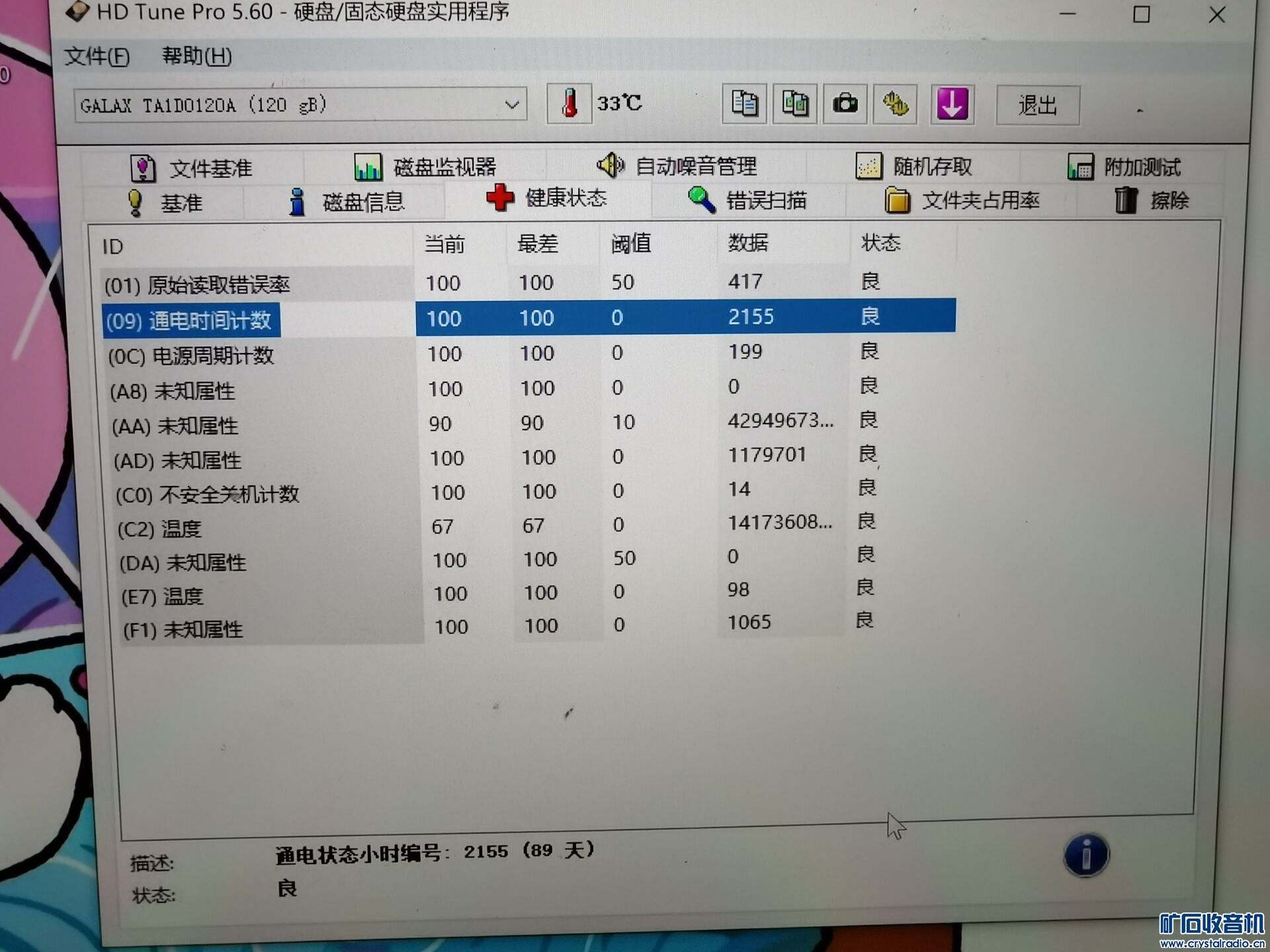This screenshot has width=1270, height=952.
Task: Save screenshot using camera icon
Action: click(x=845, y=104)
